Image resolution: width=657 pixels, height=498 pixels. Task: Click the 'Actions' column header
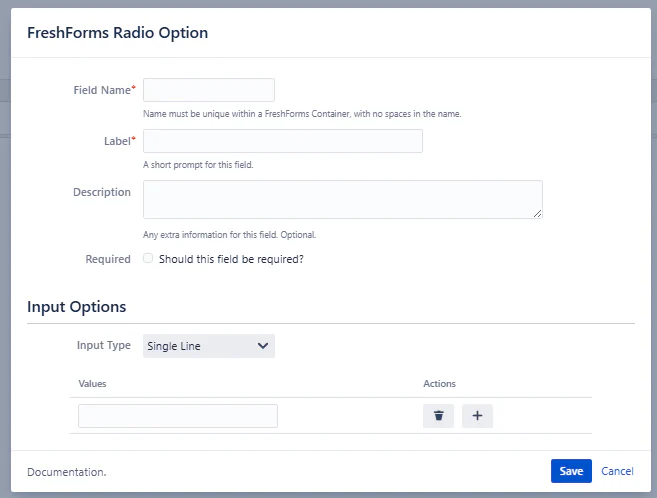coord(439,384)
